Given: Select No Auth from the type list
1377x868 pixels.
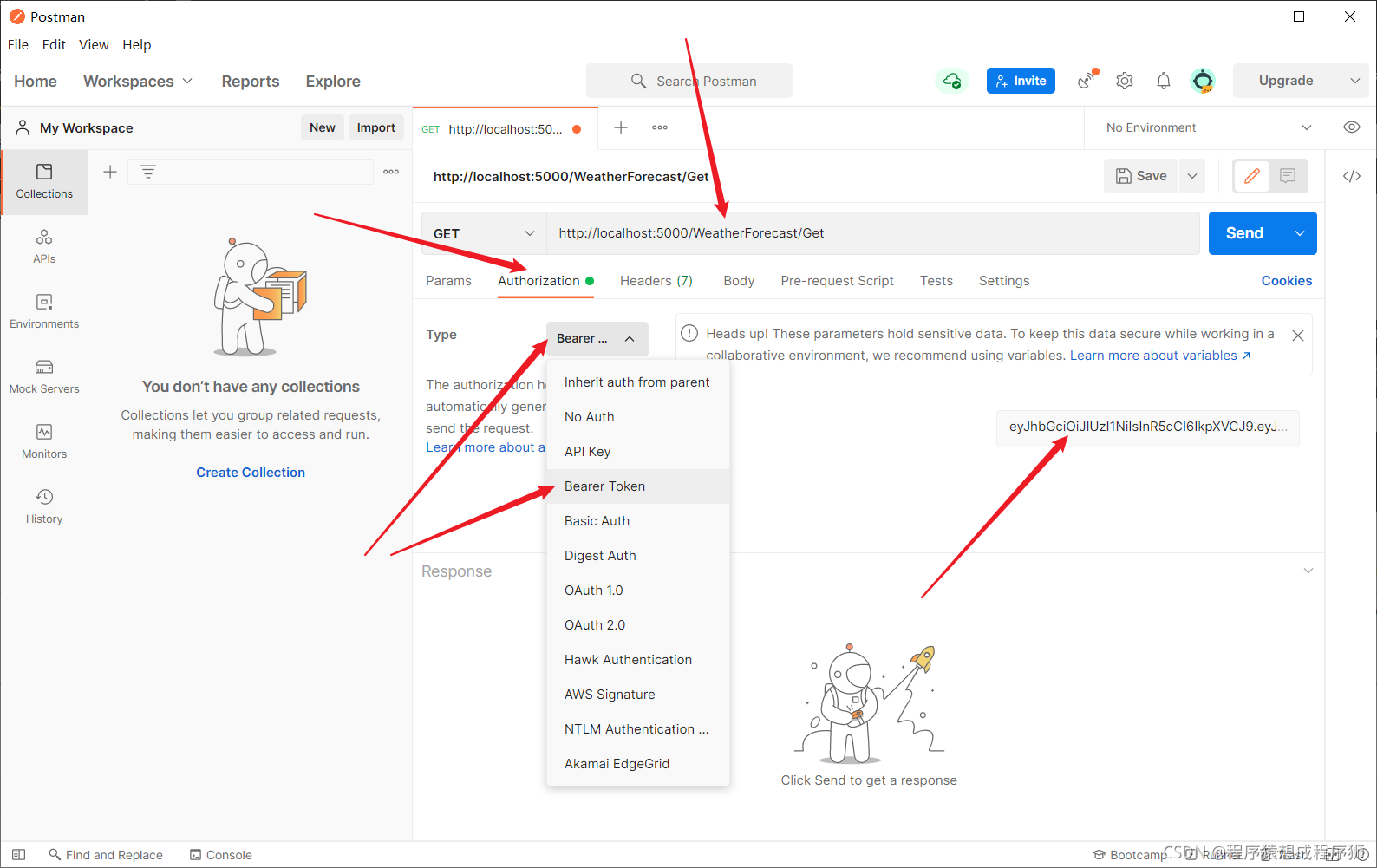Looking at the screenshot, I should click(x=638, y=417).
